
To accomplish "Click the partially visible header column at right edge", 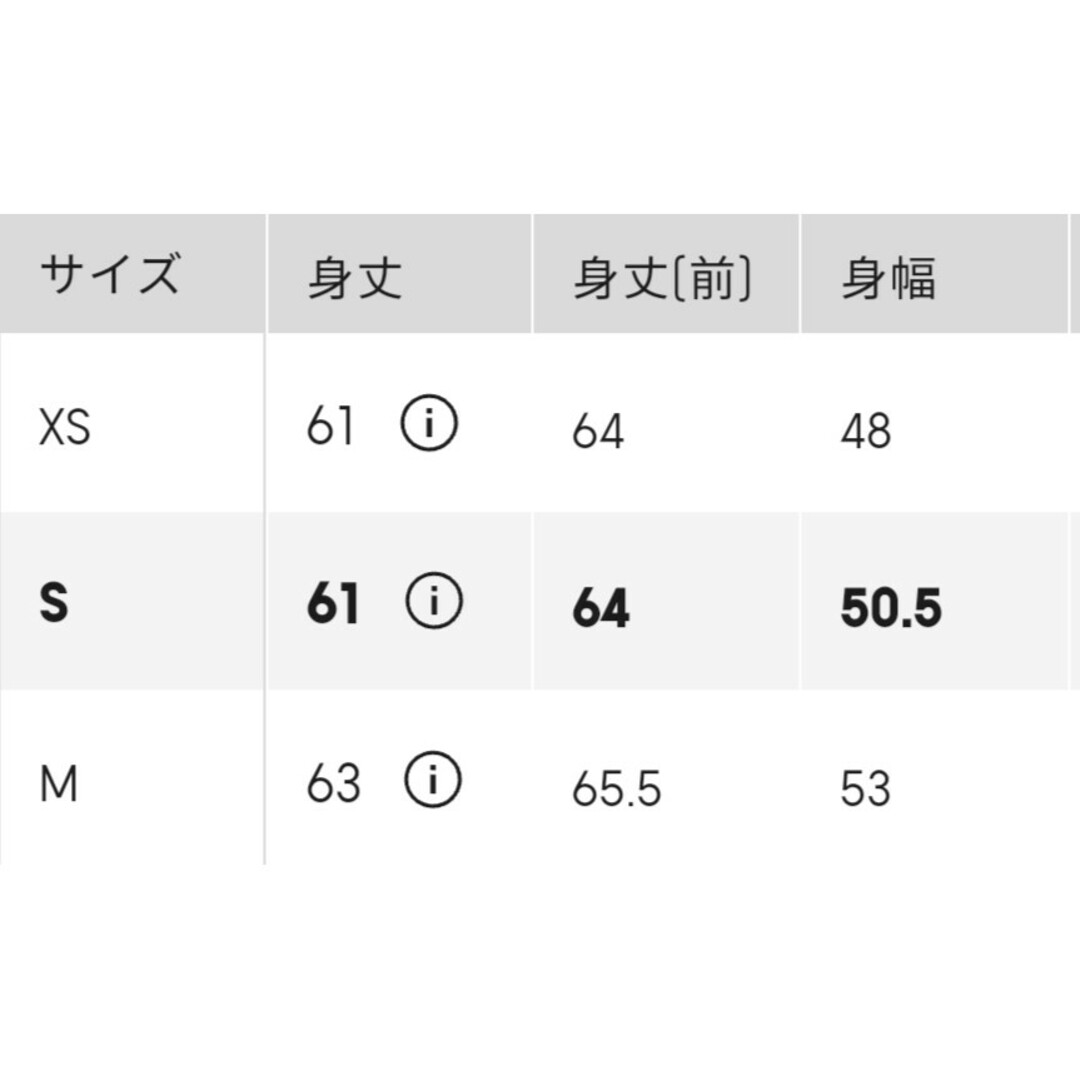I will [x=1074, y=274].
